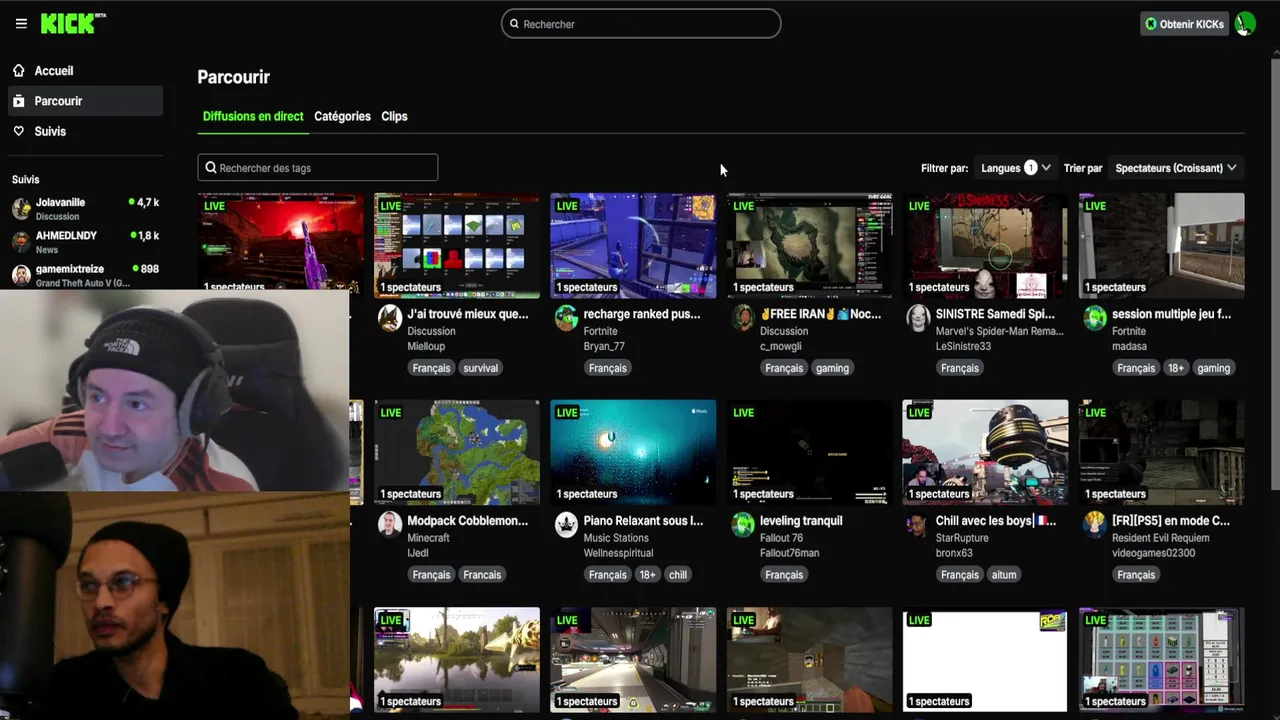
Task: Click the c_mowgli channel avatar
Action: [x=742, y=318]
